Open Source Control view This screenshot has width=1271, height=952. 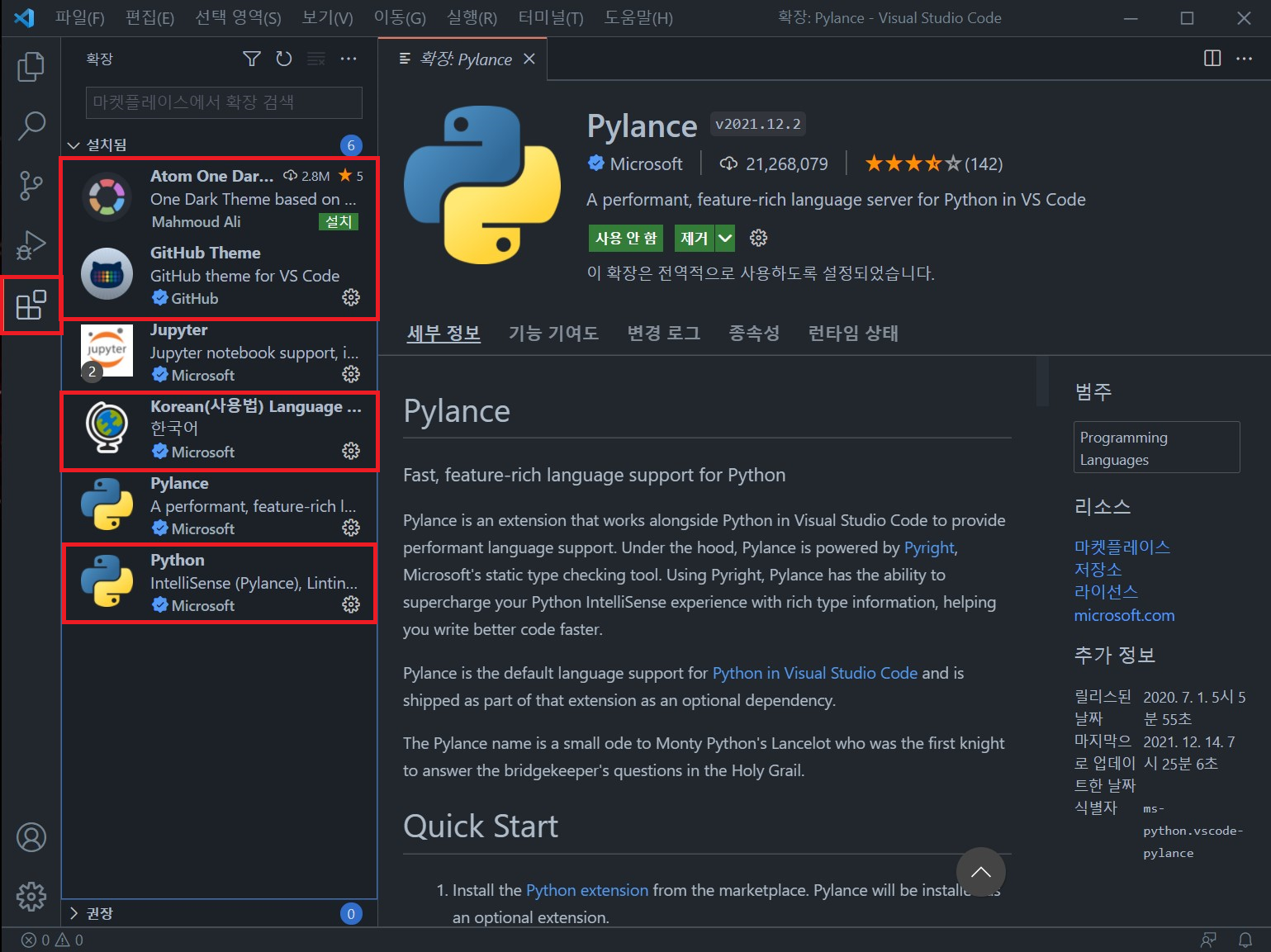click(x=31, y=186)
